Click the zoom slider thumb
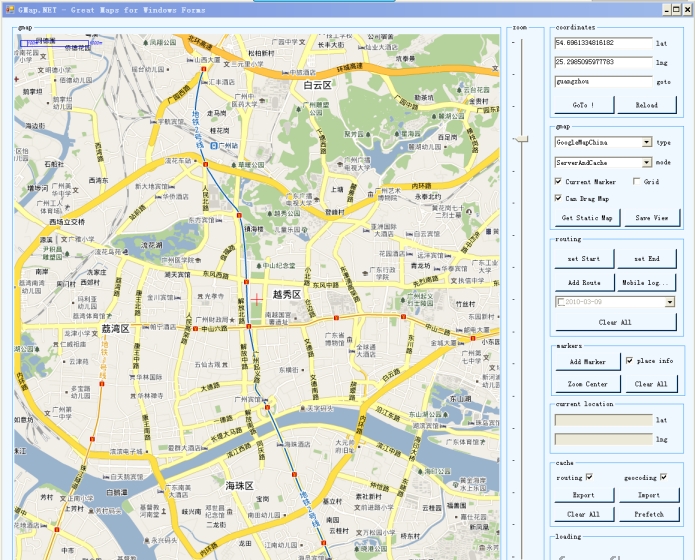The height and width of the screenshot is (560, 695). (x=521, y=140)
